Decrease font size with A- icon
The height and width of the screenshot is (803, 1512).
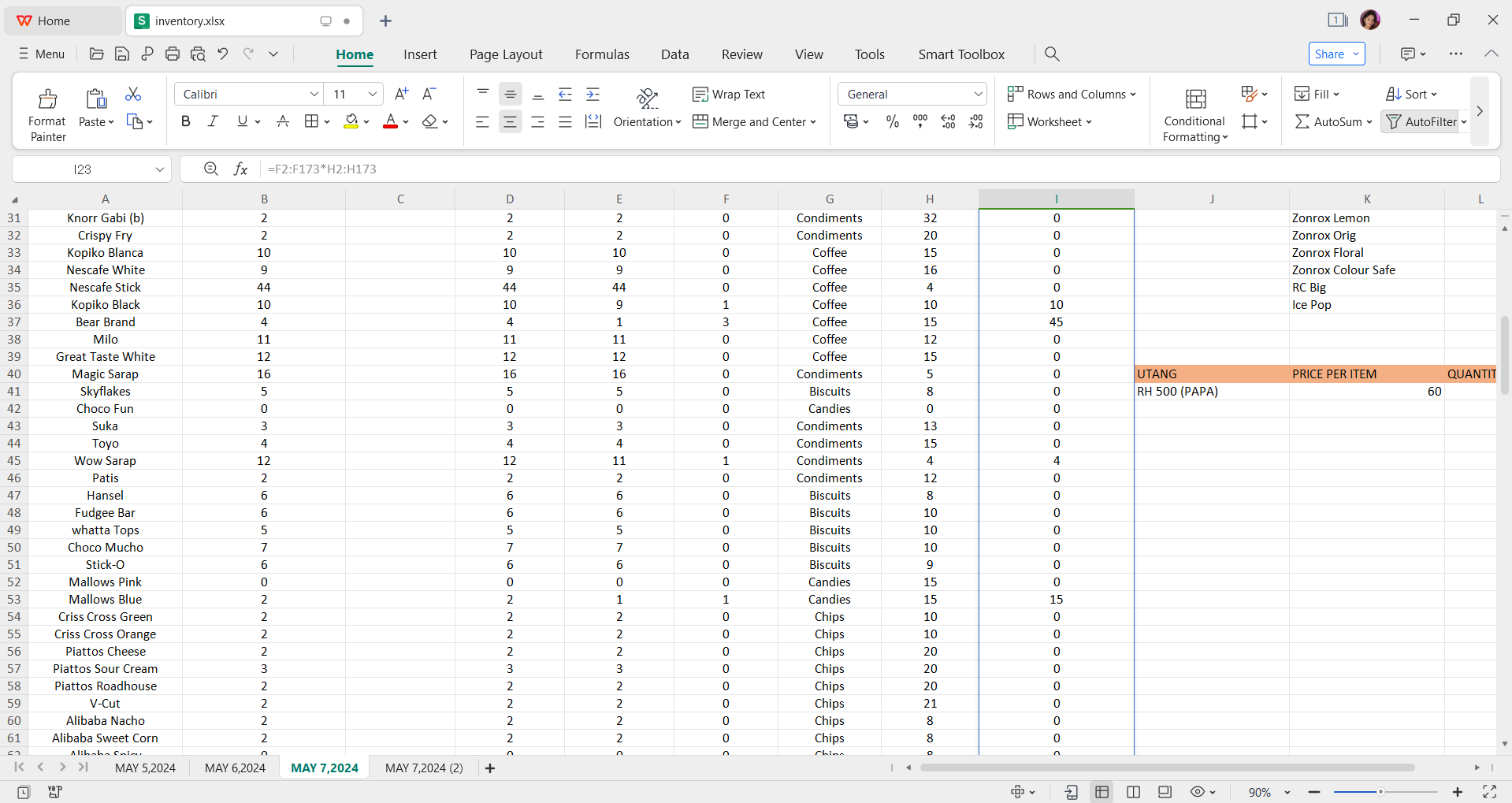429,94
